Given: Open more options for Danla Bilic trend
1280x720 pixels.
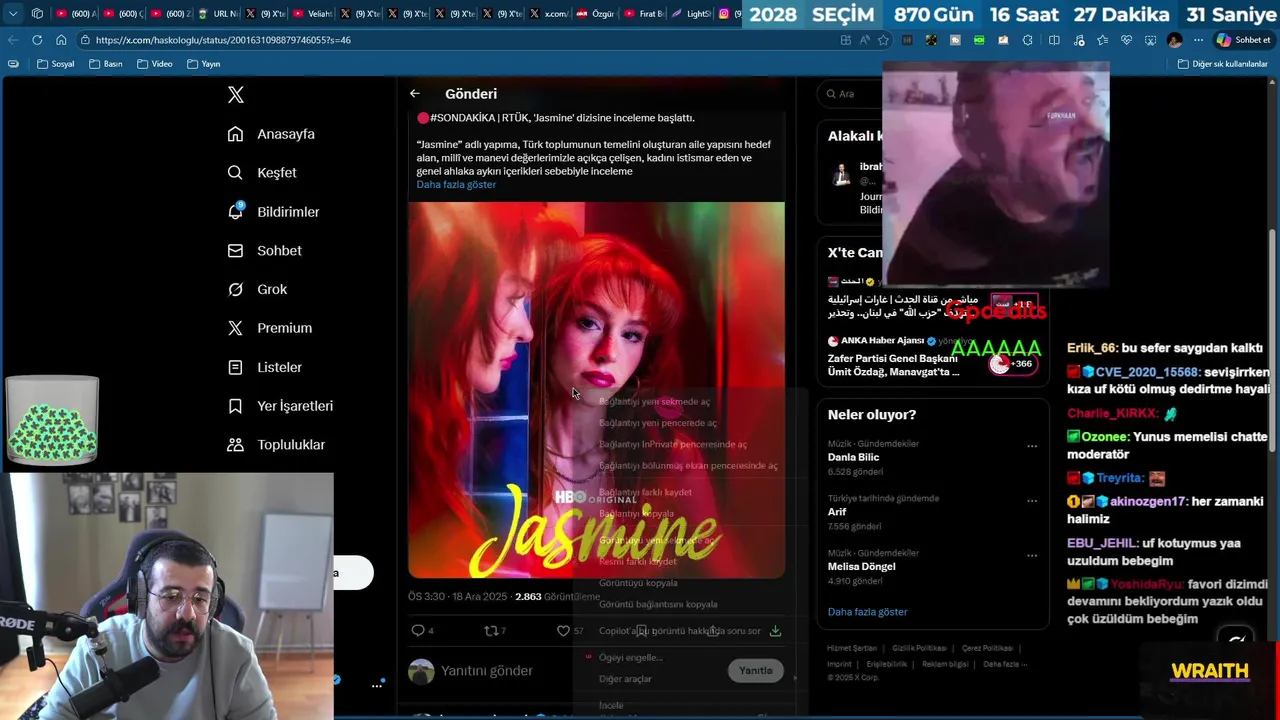Looking at the screenshot, I should click(1032, 446).
